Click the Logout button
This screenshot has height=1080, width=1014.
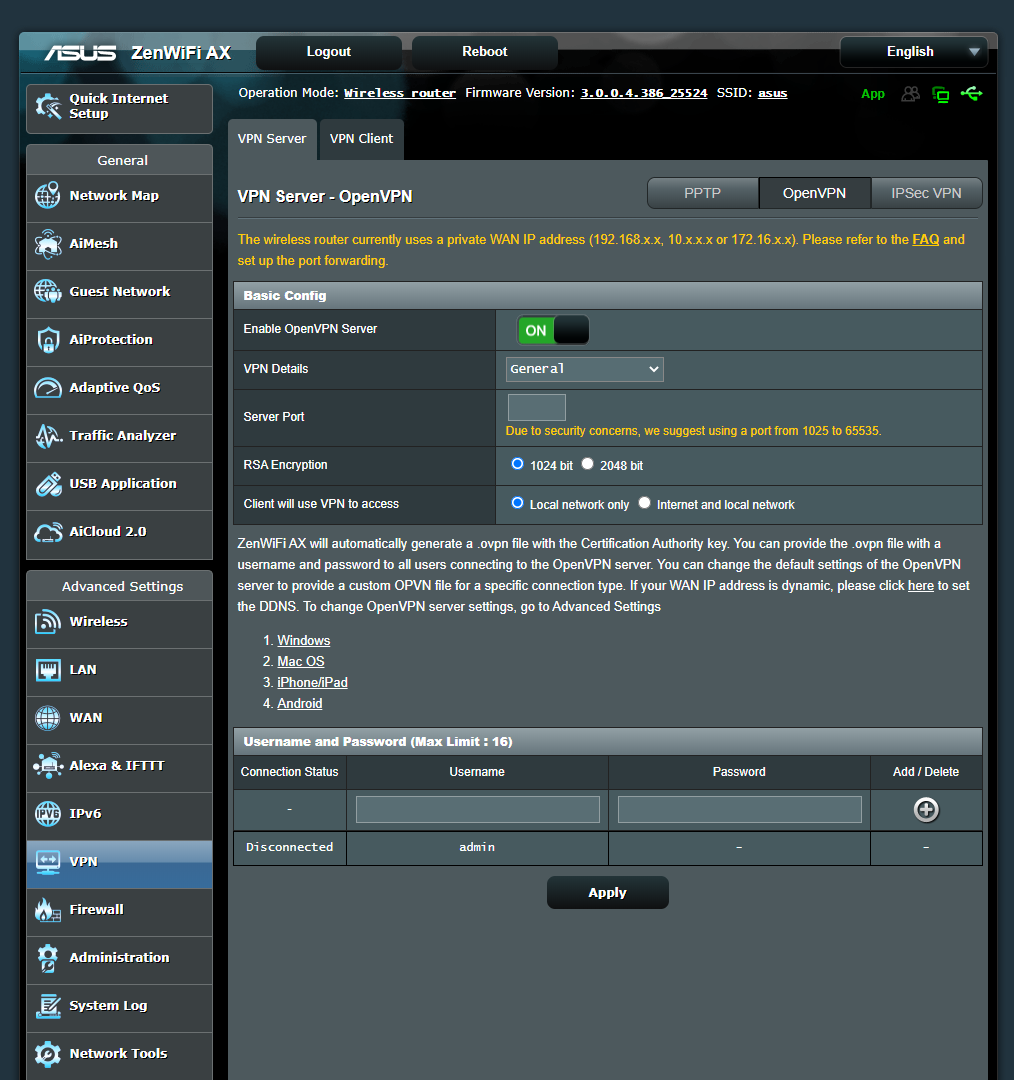329,52
